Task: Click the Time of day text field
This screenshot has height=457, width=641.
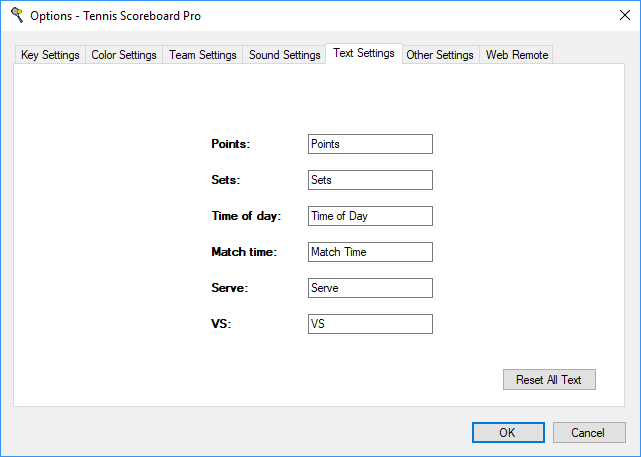Action: point(370,216)
